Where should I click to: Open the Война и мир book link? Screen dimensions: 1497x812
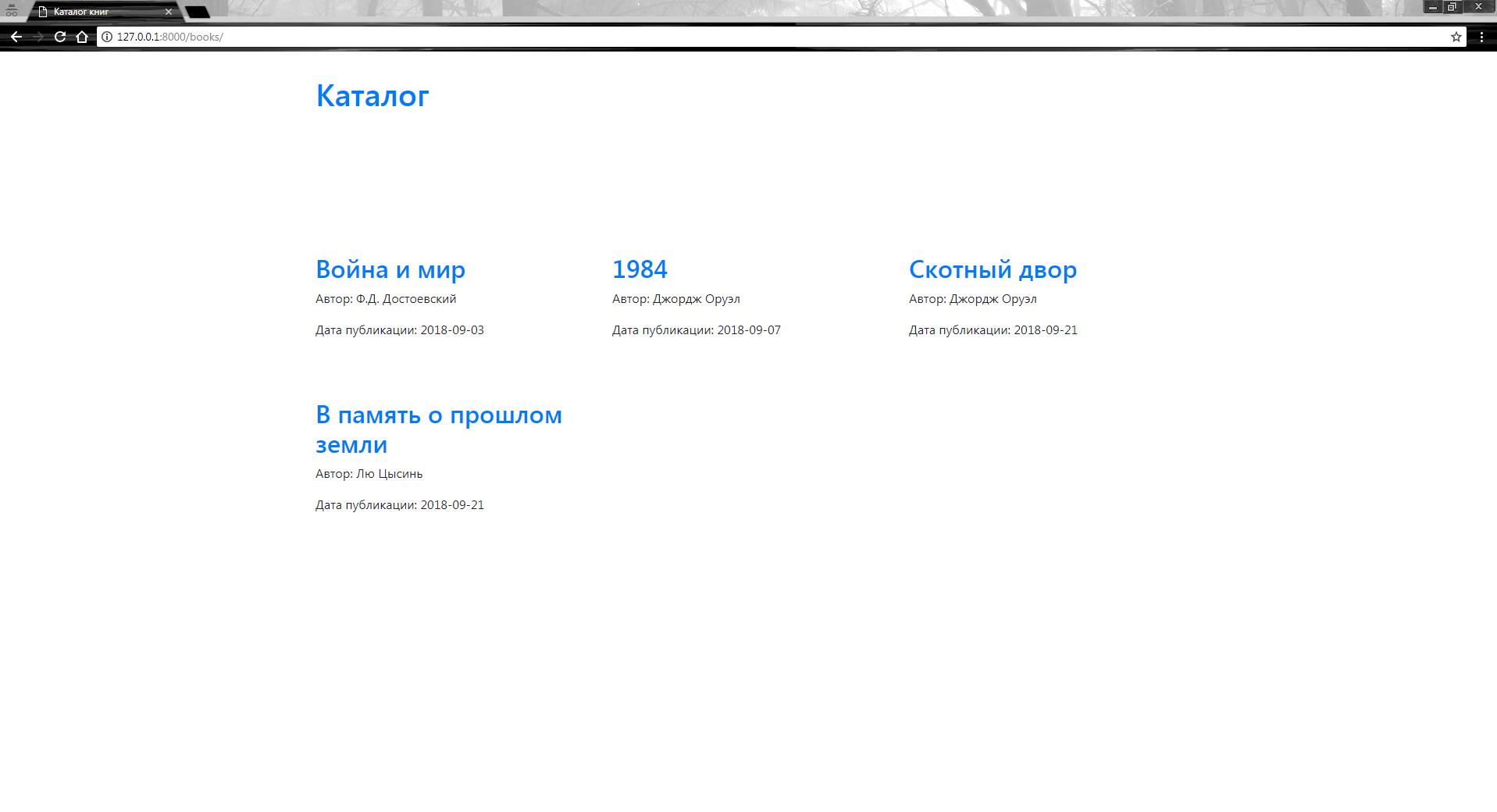pos(390,269)
